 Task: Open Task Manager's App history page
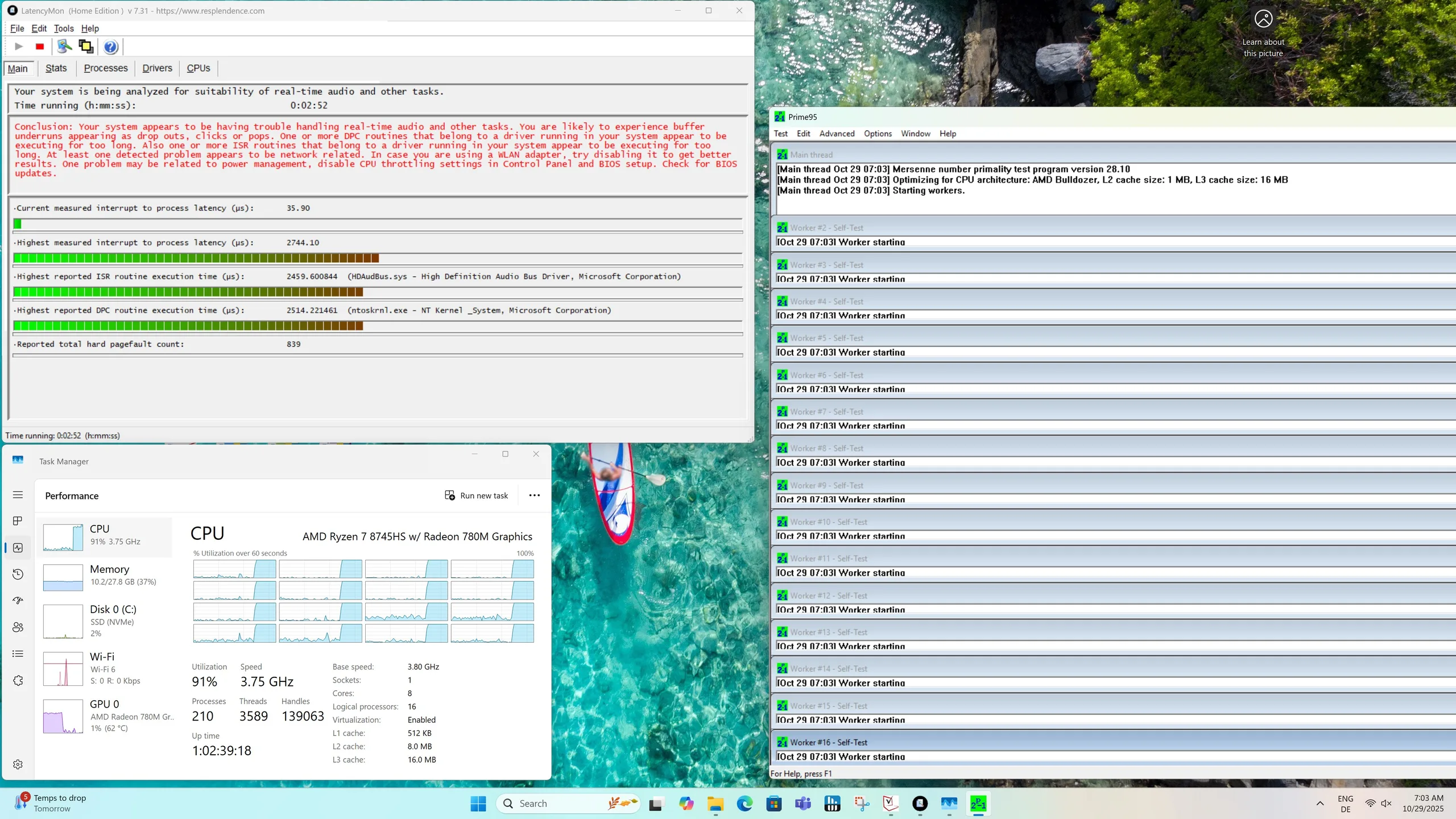click(x=18, y=574)
